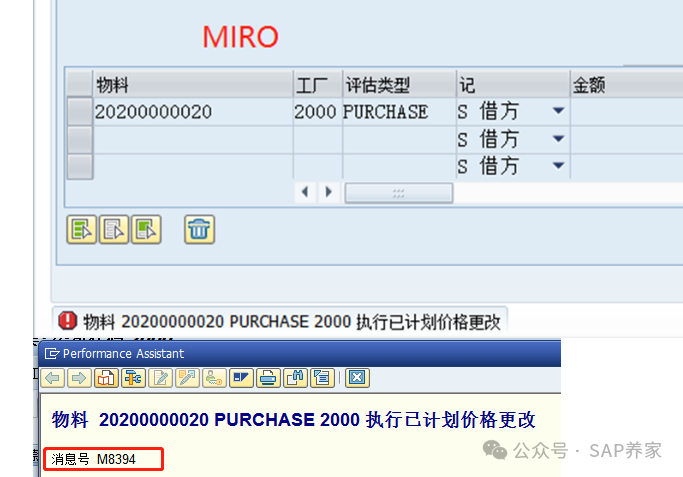683x477 pixels.
Task: Open the debit/credit dropdown in third row
Action: [x=558, y=166]
